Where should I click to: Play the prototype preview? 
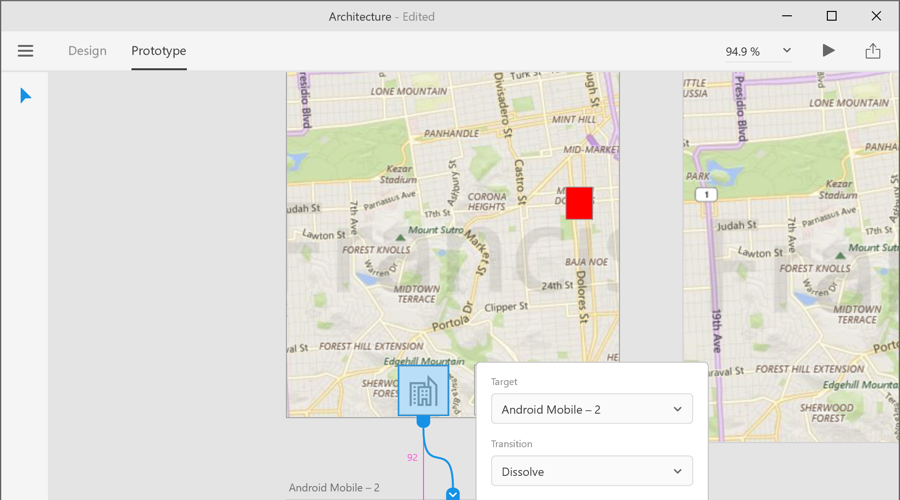coord(828,51)
